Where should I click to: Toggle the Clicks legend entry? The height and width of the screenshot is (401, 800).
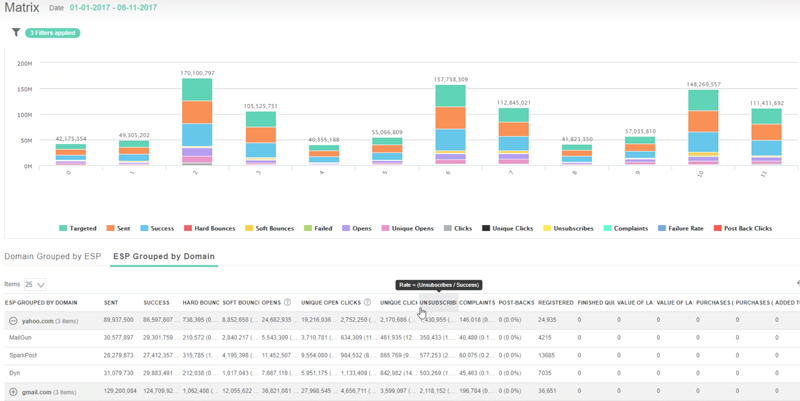tap(458, 229)
